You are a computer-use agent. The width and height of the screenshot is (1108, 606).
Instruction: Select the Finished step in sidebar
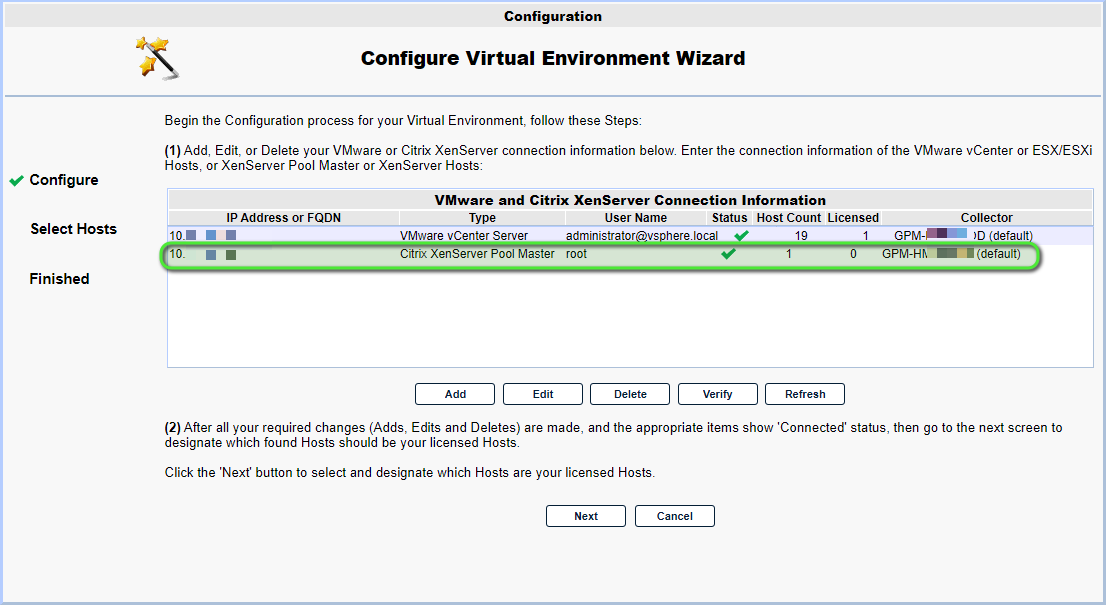(x=59, y=279)
